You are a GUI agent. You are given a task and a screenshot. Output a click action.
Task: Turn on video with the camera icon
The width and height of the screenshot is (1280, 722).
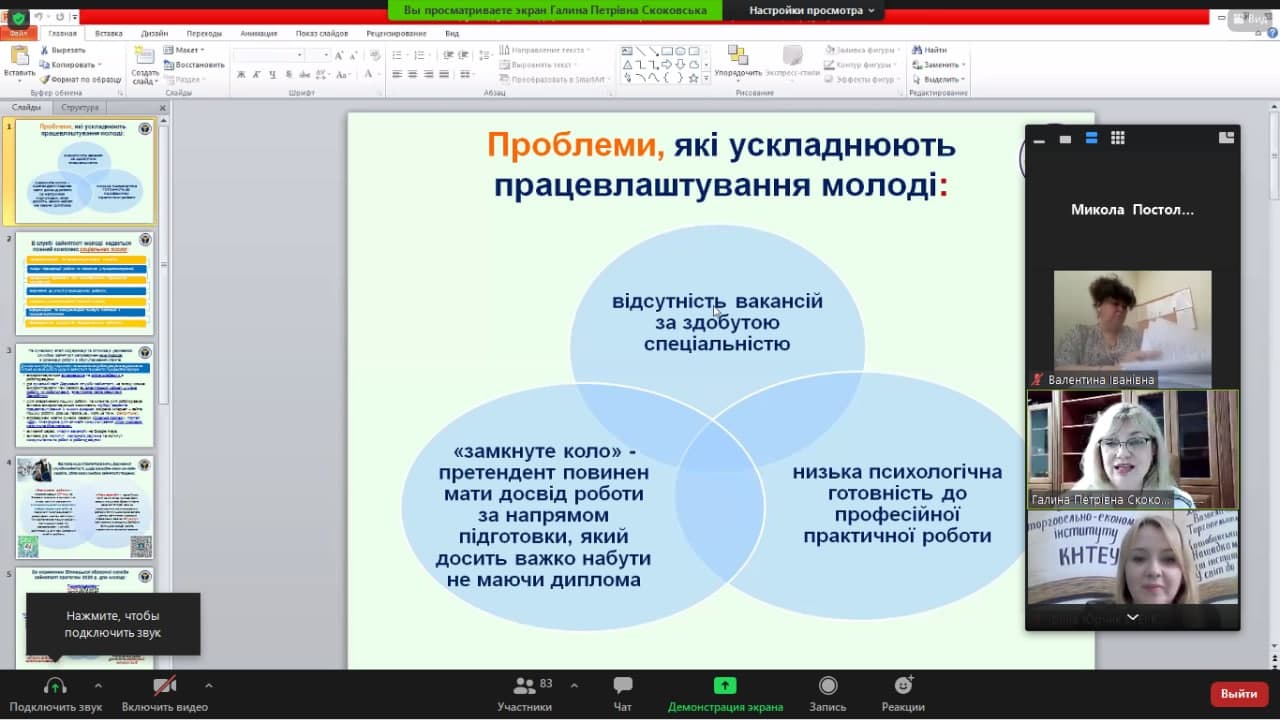pyautogui.click(x=164, y=686)
